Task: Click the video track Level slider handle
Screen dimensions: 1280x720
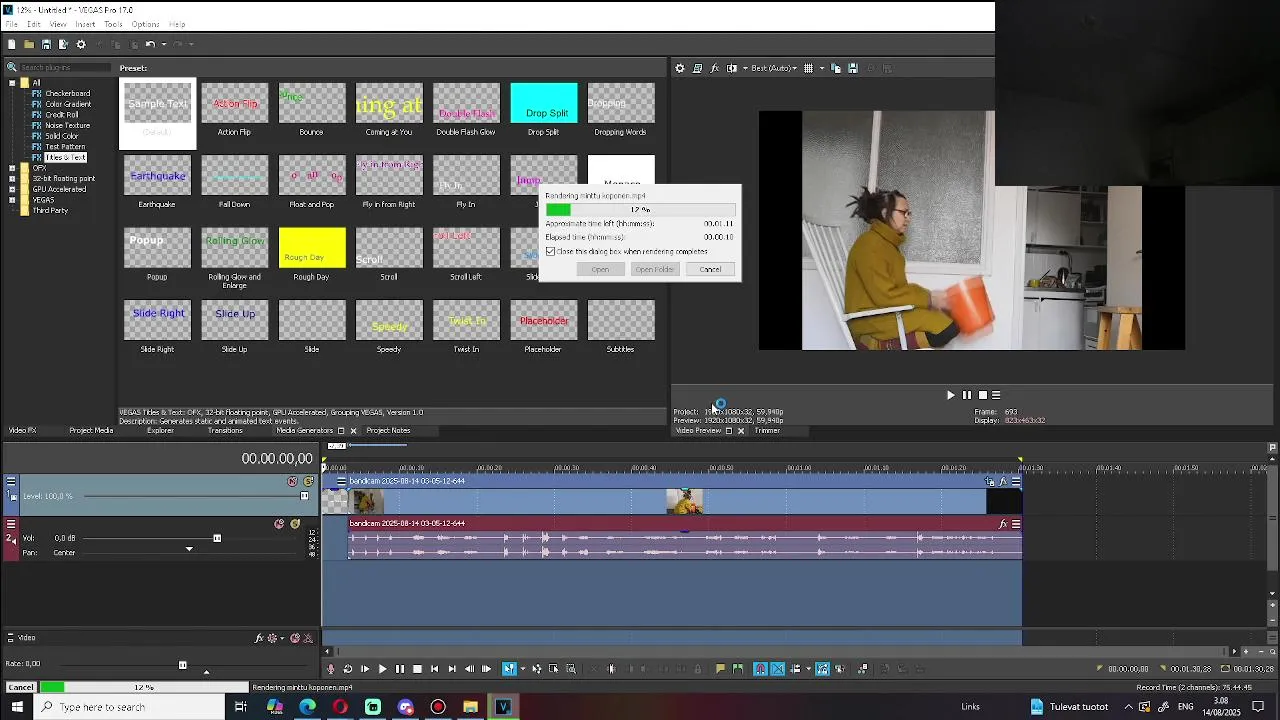Action: (x=304, y=496)
